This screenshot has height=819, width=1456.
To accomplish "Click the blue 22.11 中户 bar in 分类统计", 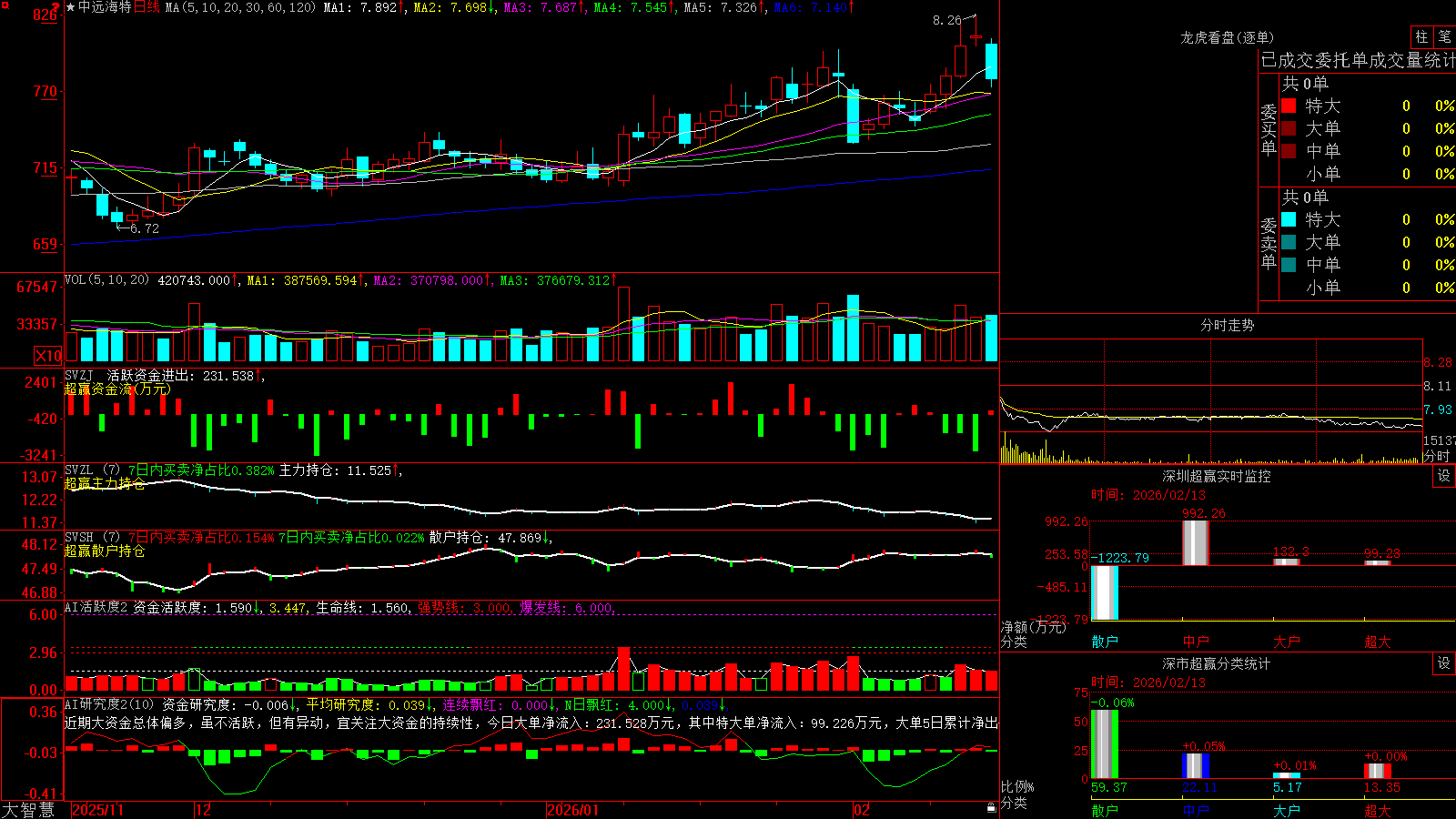I will tap(1195, 765).
